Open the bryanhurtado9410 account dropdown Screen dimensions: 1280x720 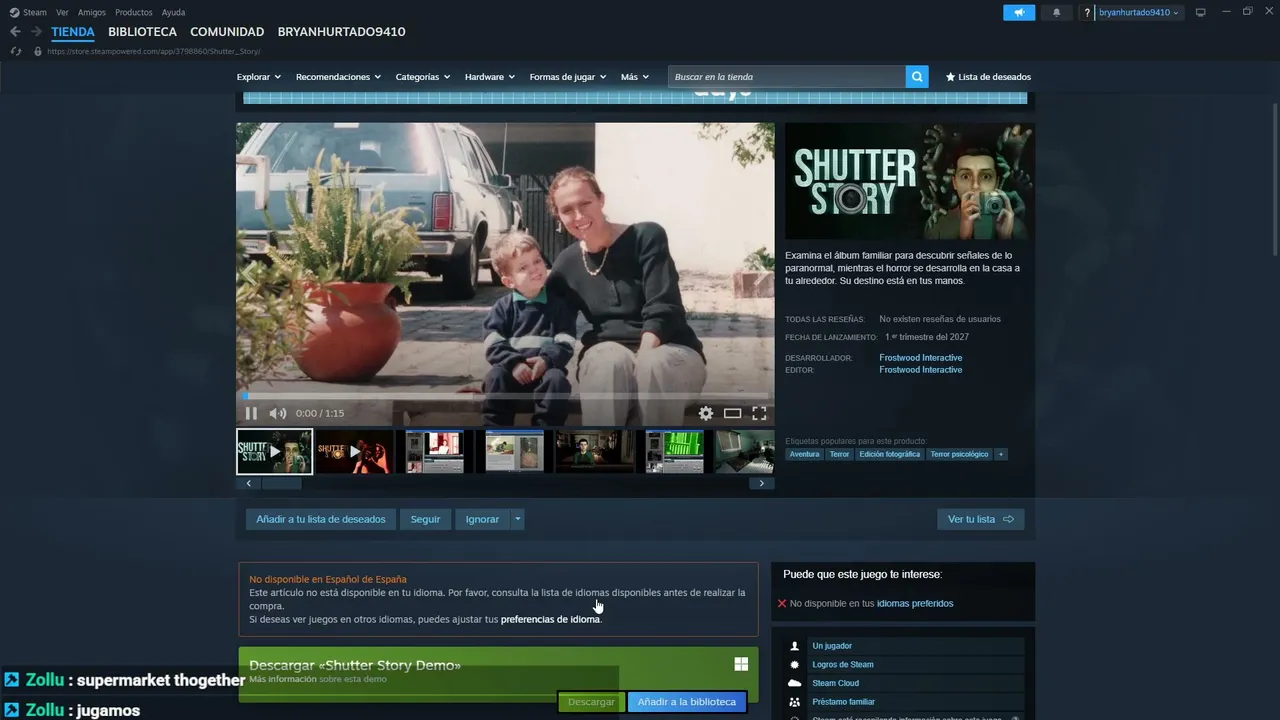(1138, 12)
